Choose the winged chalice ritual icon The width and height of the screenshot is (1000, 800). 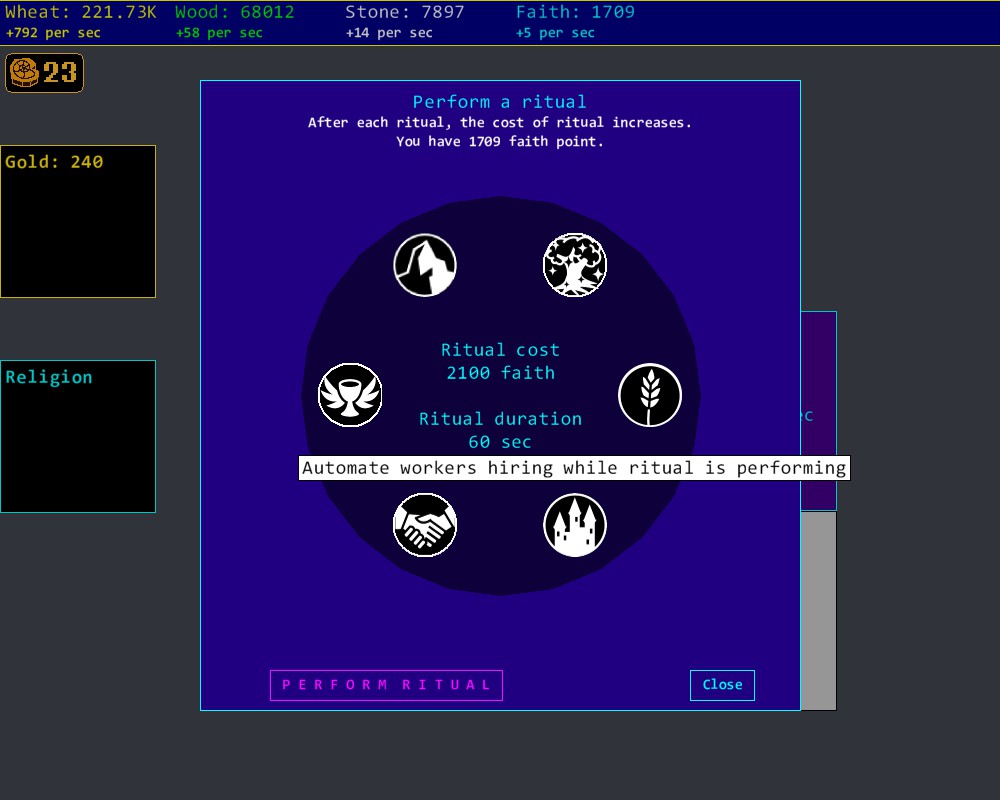350,395
